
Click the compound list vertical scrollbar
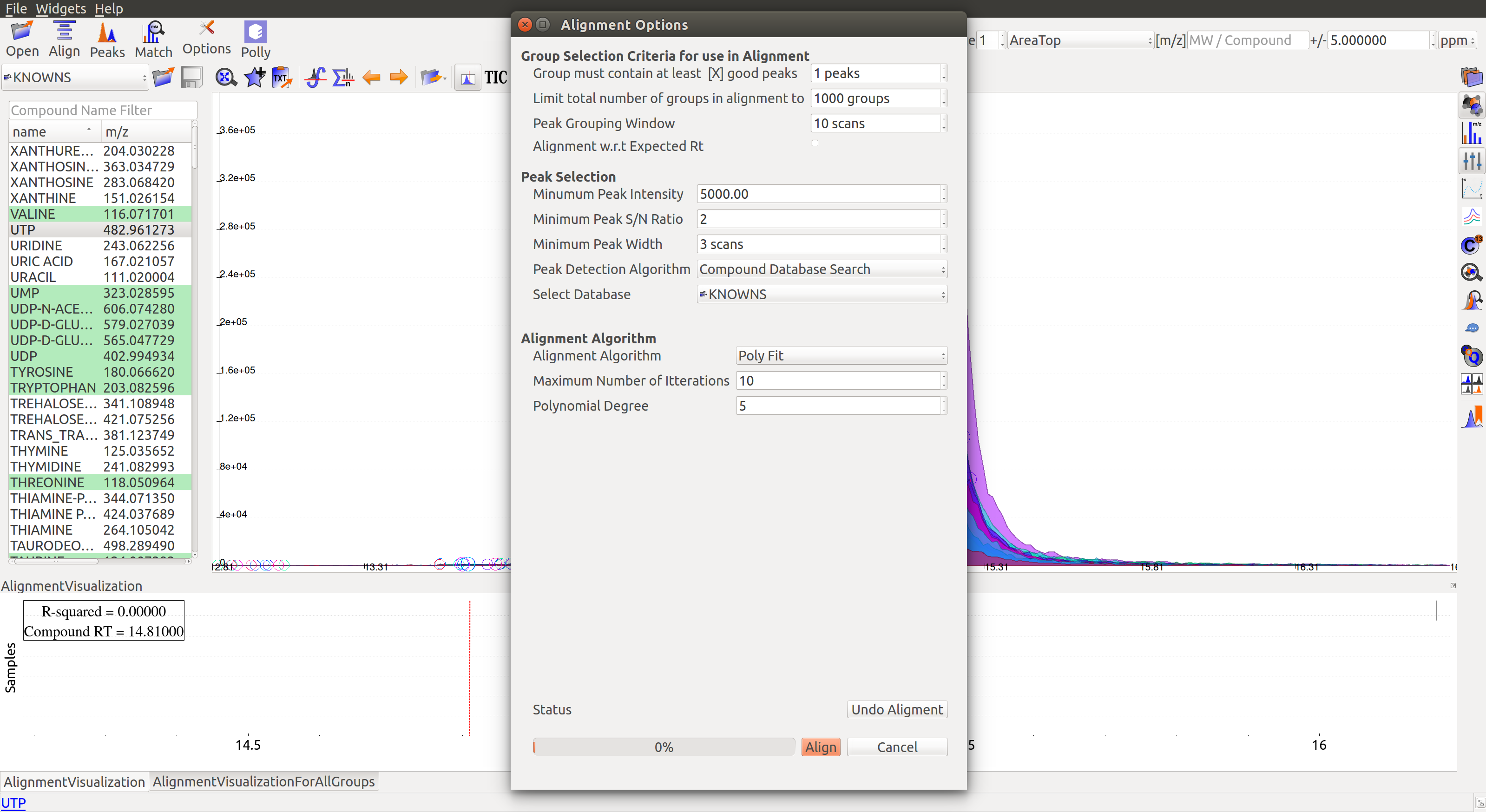click(195, 339)
